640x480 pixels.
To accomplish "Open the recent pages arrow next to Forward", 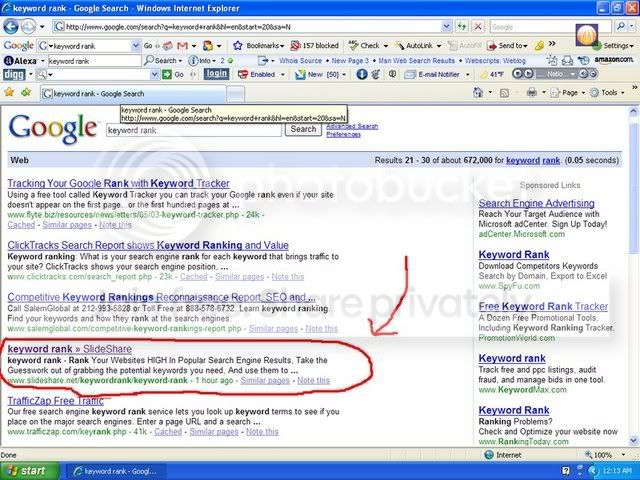I will pos(42,27).
